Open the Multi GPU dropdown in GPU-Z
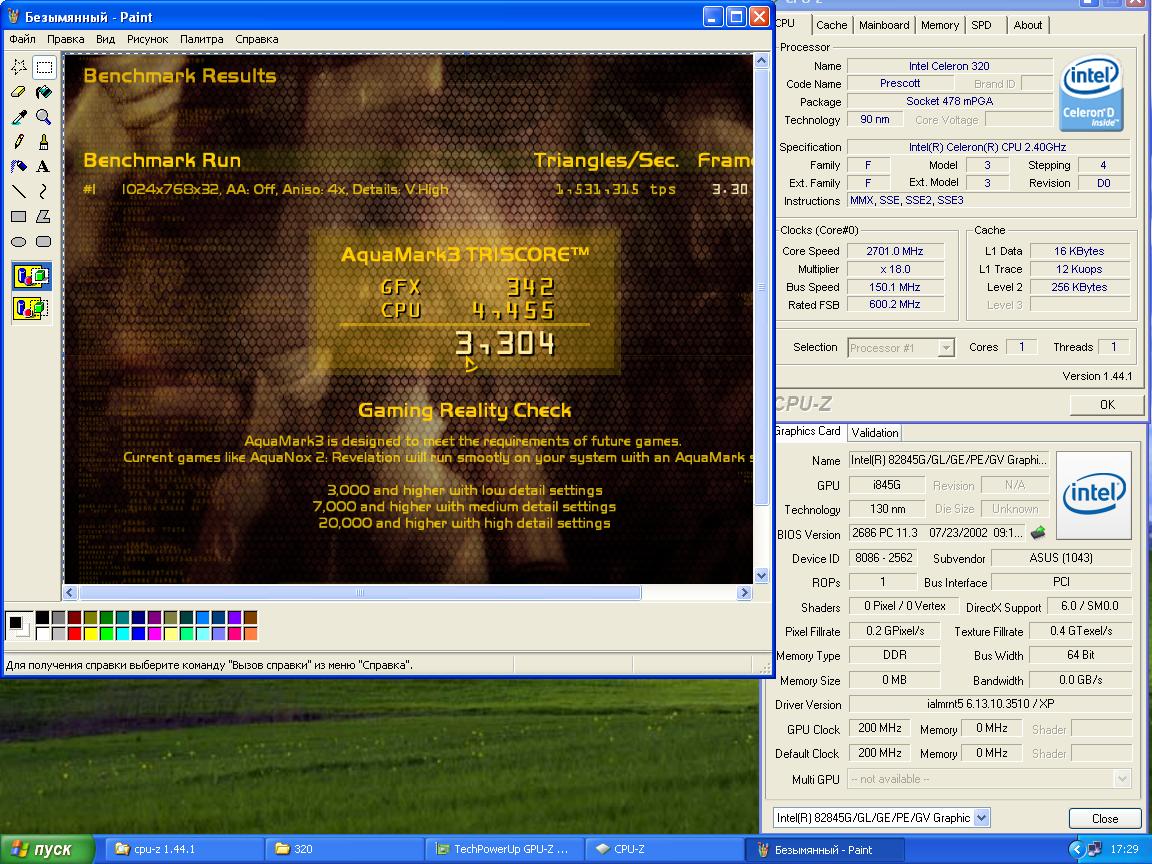The width and height of the screenshot is (1152, 864). (x=1122, y=779)
